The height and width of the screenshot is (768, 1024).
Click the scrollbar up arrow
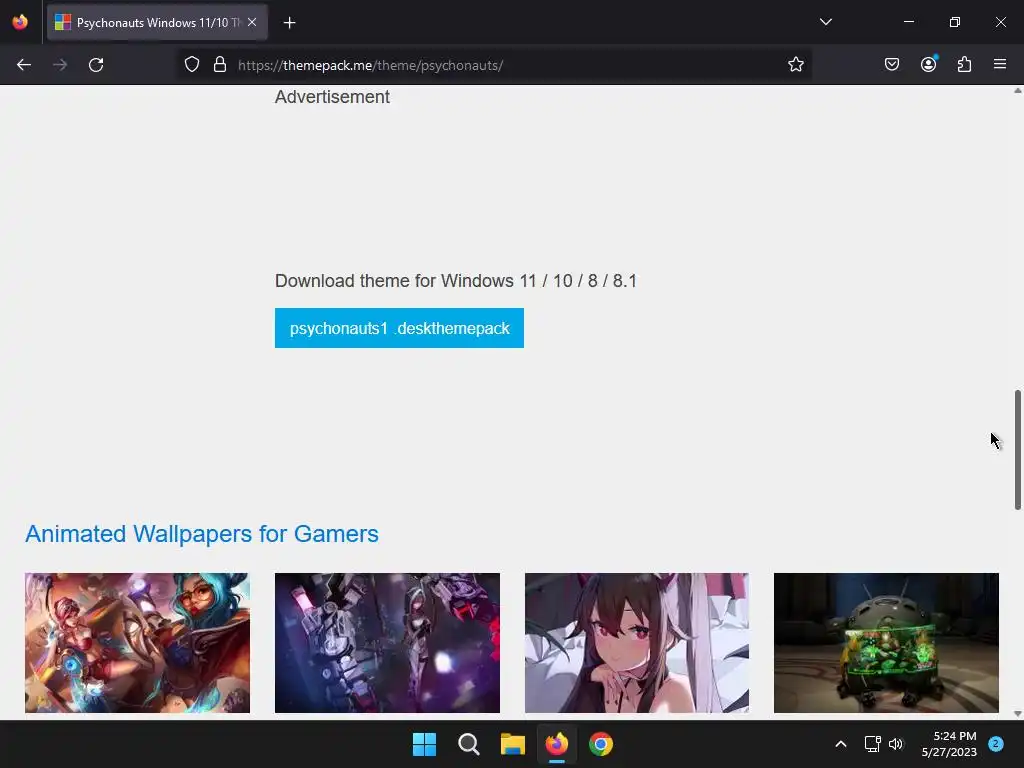(1017, 91)
